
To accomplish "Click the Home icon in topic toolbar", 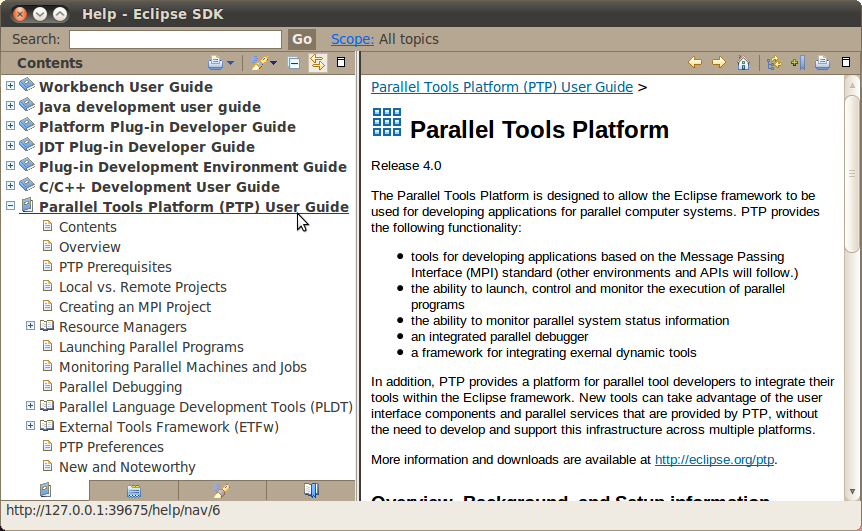I will pos(743,63).
